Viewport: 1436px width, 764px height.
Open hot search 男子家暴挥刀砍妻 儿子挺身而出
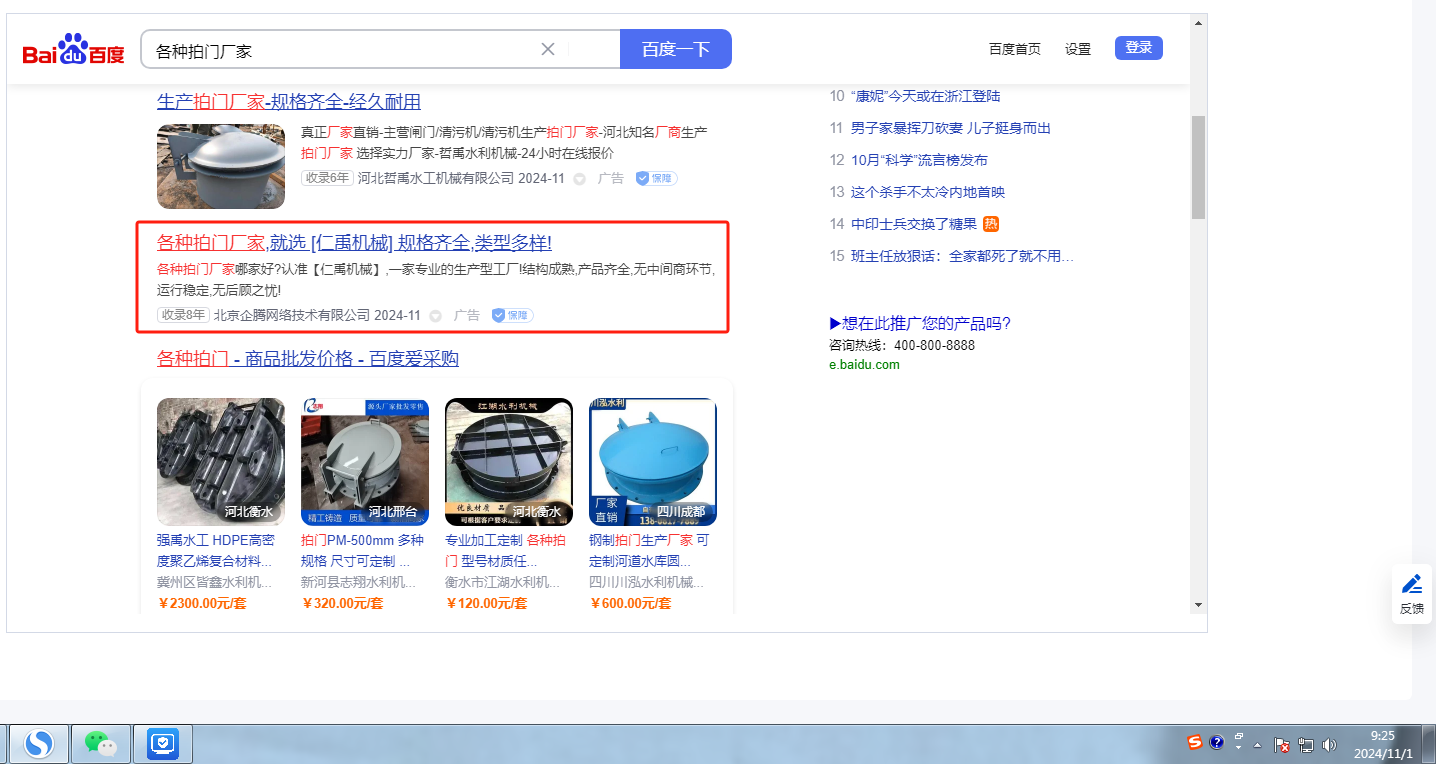point(951,128)
